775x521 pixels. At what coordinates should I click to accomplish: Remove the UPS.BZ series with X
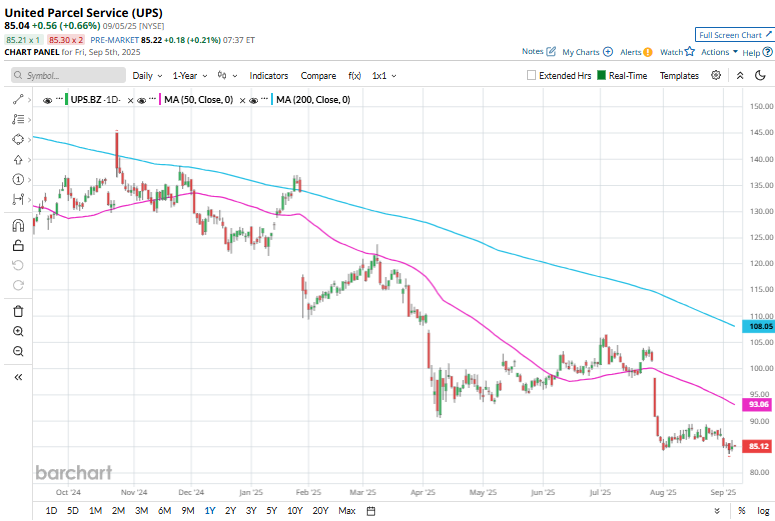click(x=130, y=100)
